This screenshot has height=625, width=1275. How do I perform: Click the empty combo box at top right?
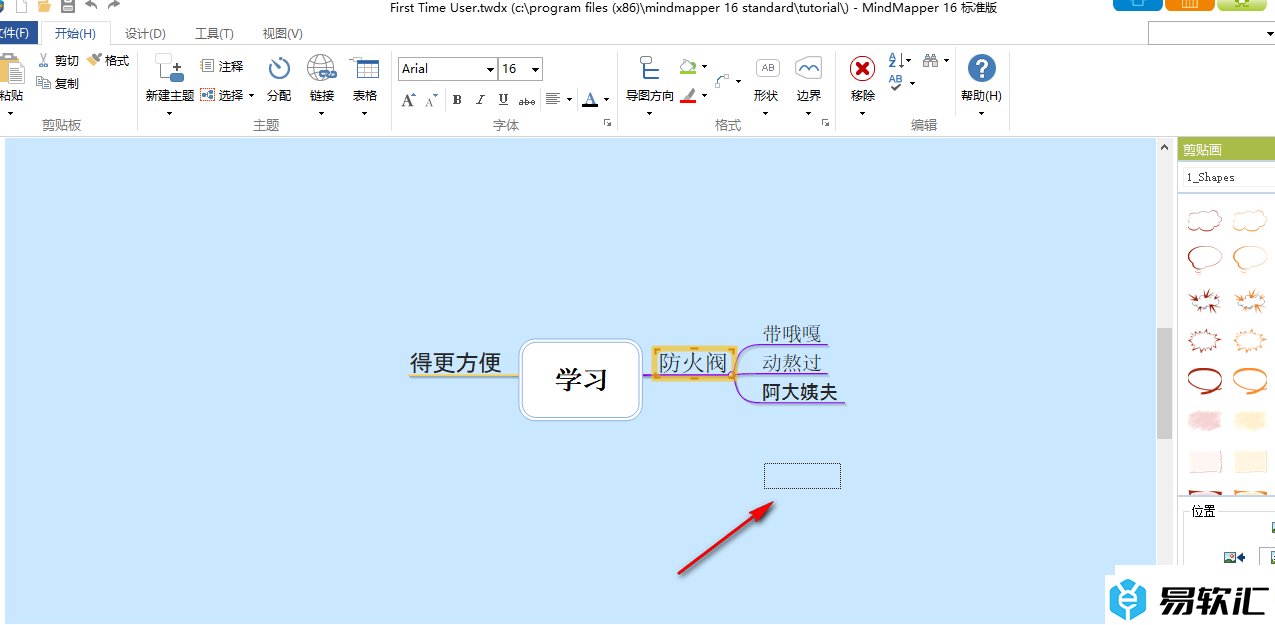(1211, 34)
